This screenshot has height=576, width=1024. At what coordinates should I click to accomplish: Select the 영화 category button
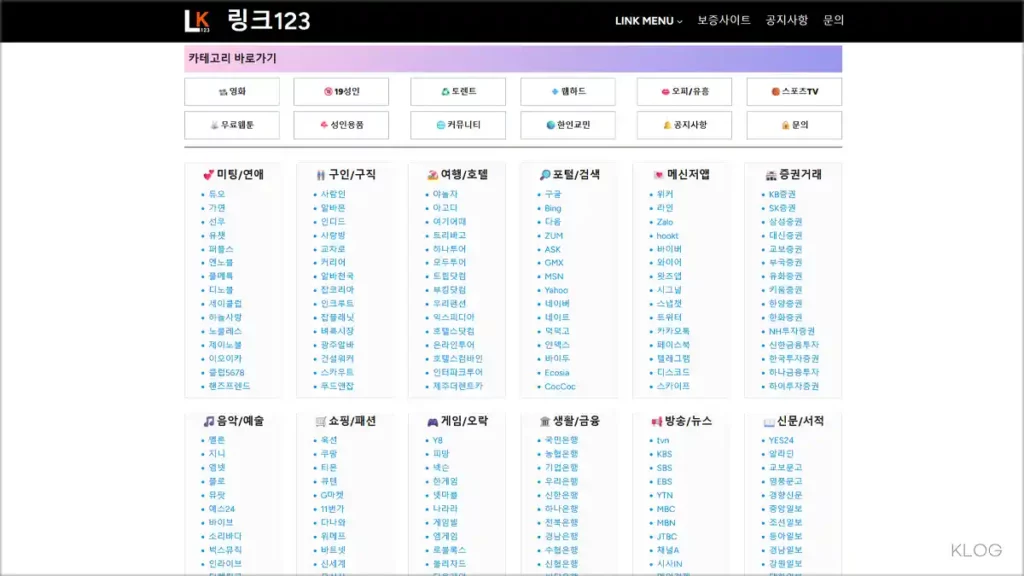[232, 91]
